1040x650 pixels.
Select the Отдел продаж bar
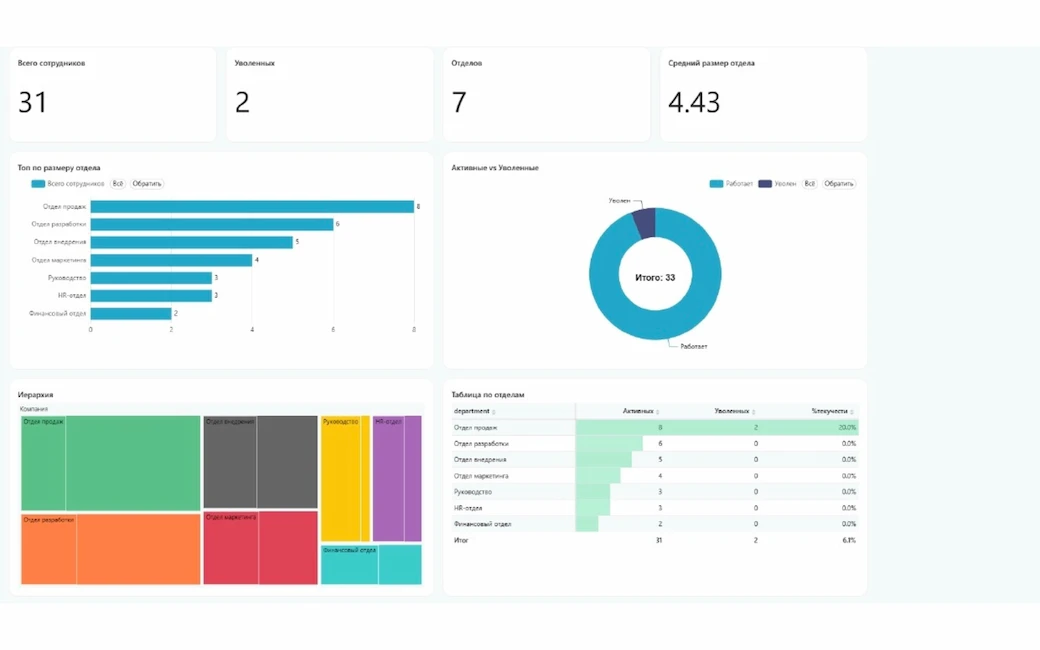point(252,207)
